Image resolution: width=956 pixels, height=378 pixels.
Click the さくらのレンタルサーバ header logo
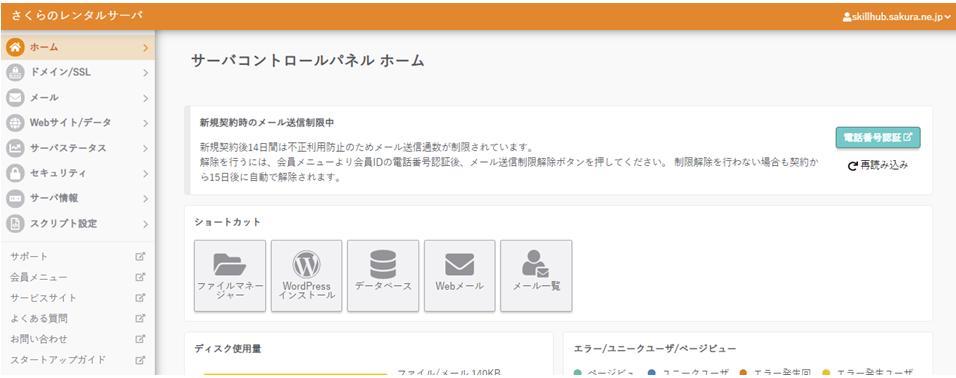(x=77, y=16)
